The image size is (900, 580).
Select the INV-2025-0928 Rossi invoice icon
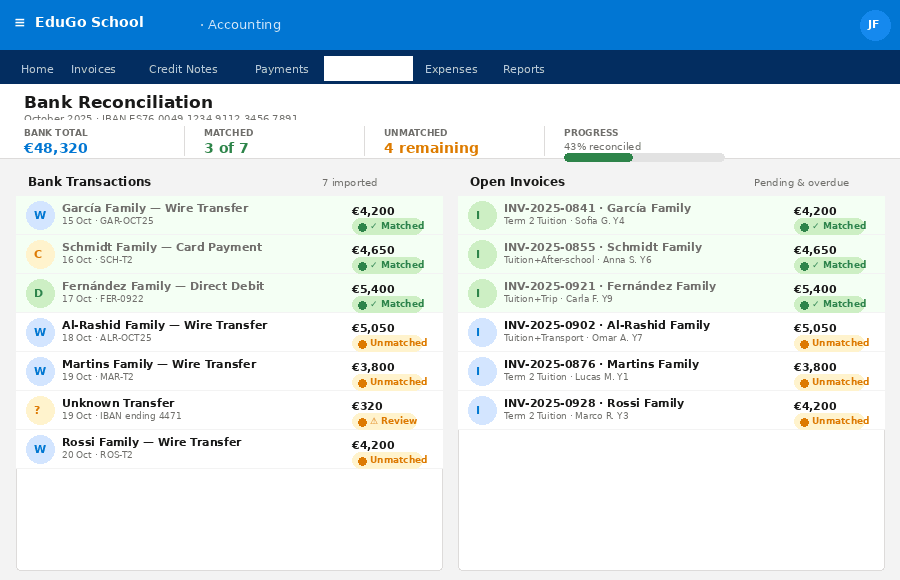coord(482,411)
